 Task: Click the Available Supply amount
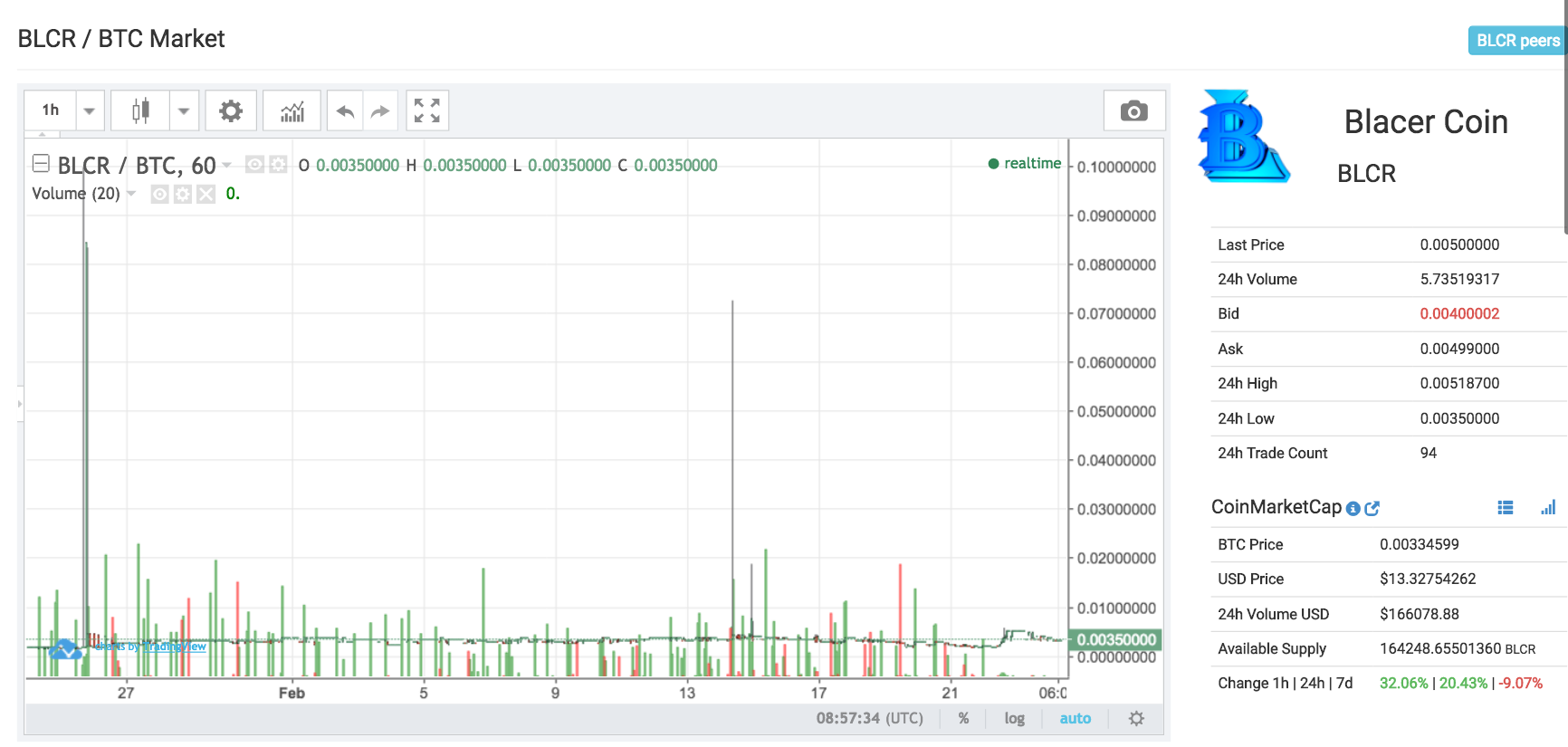[1458, 648]
